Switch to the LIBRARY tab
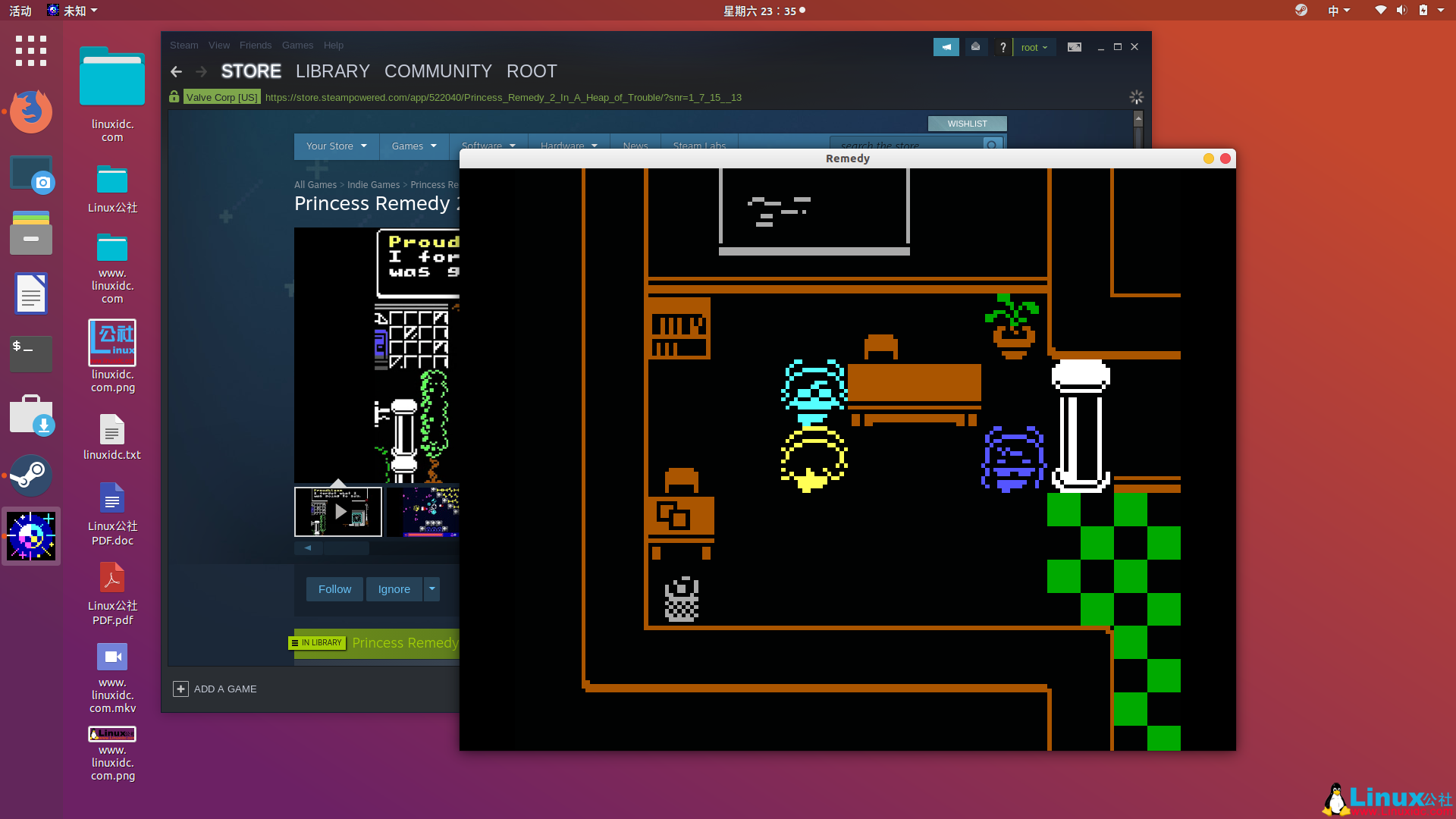1456x819 pixels. coord(333,71)
